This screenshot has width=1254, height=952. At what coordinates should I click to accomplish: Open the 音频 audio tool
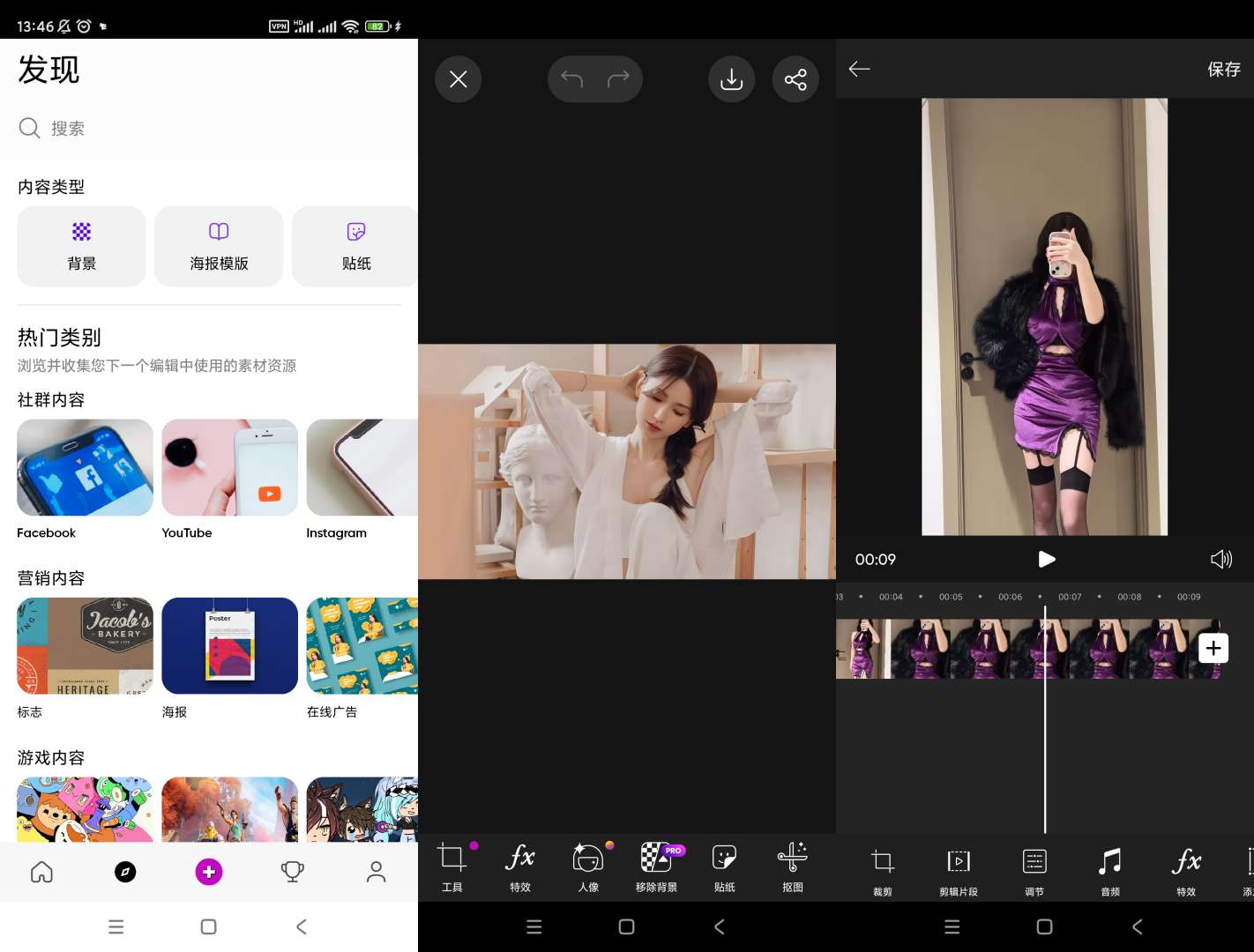[1109, 868]
